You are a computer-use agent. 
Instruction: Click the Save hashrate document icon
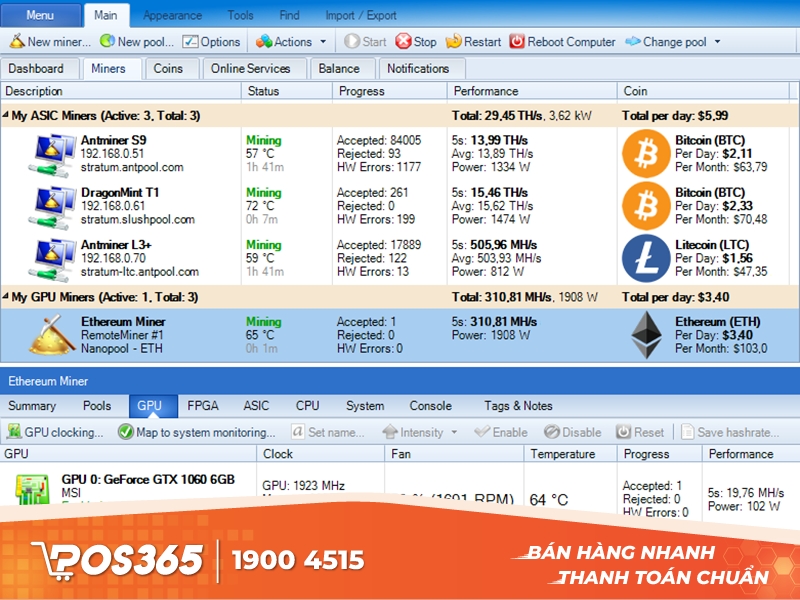[x=688, y=432]
